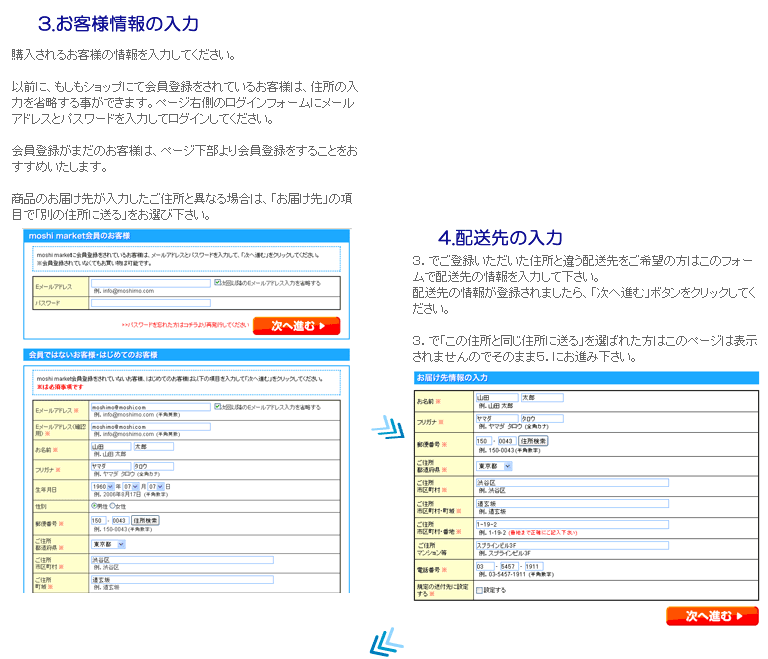Viewport: 768px width, 659px height.
Task: Click the password-forgotten reissue link
Action: 185,325
